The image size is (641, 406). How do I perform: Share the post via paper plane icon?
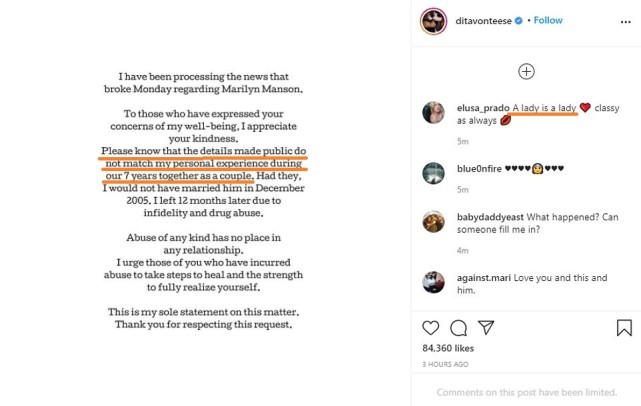[x=486, y=328]
